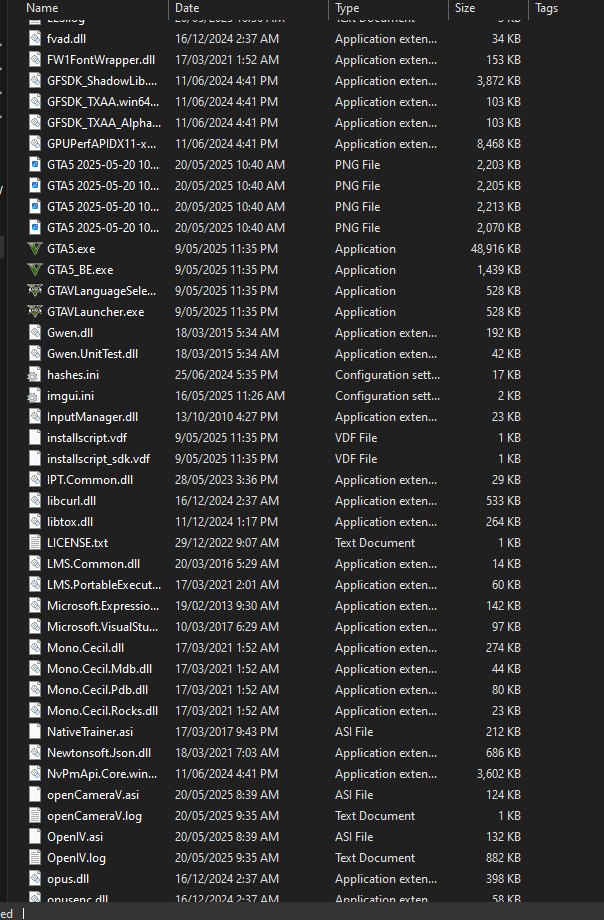Select the Gwen.UnitTest.dll file name
Image resolution: width=604 pixels, height=920 pixels.
[93, 354]
